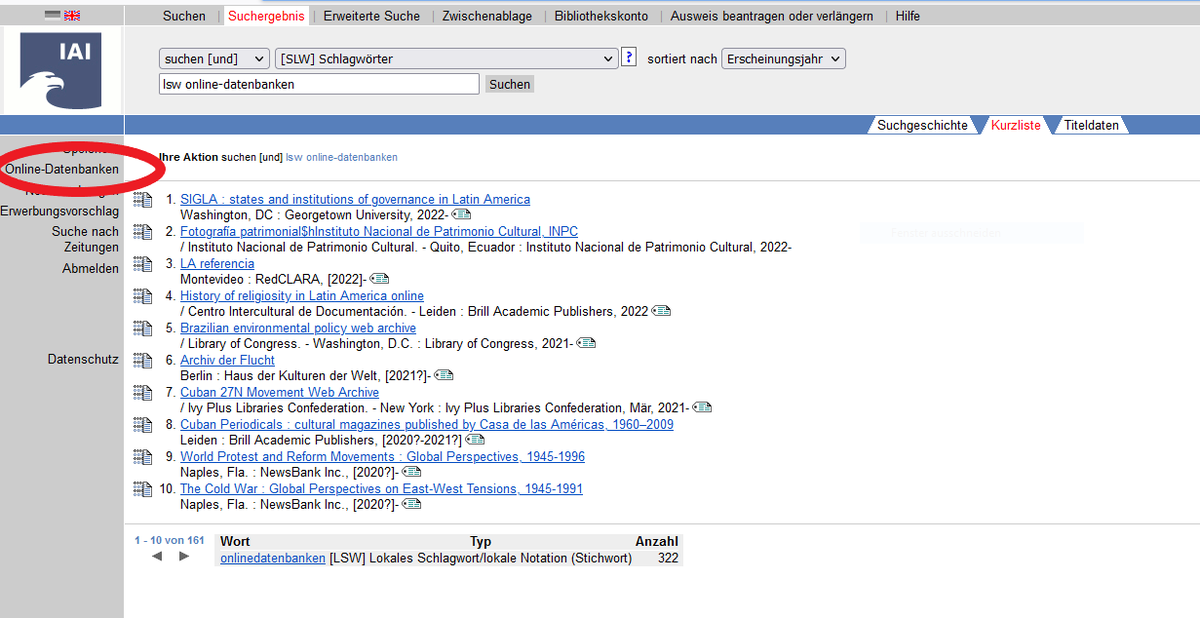Open the '[SLW] Schlagwörter' search field dropdown
1200x618 pixels.
446,59
